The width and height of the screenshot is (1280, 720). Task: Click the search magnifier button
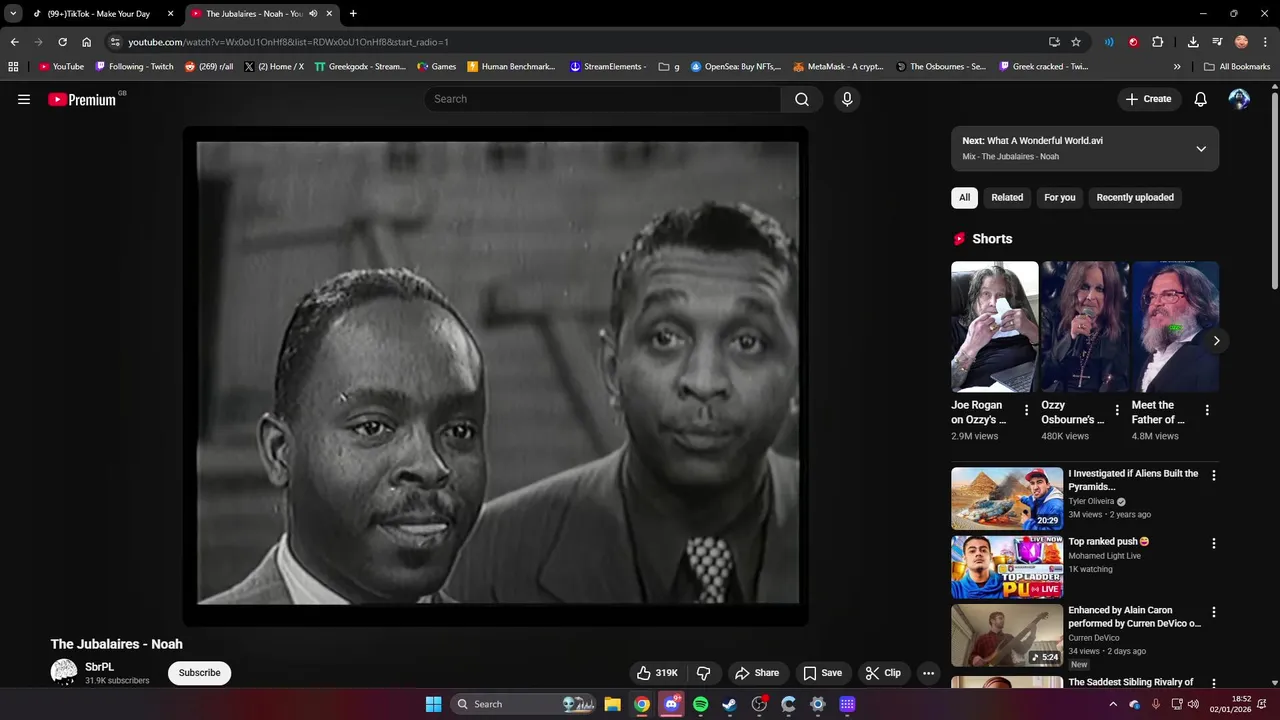pos(802,99)
